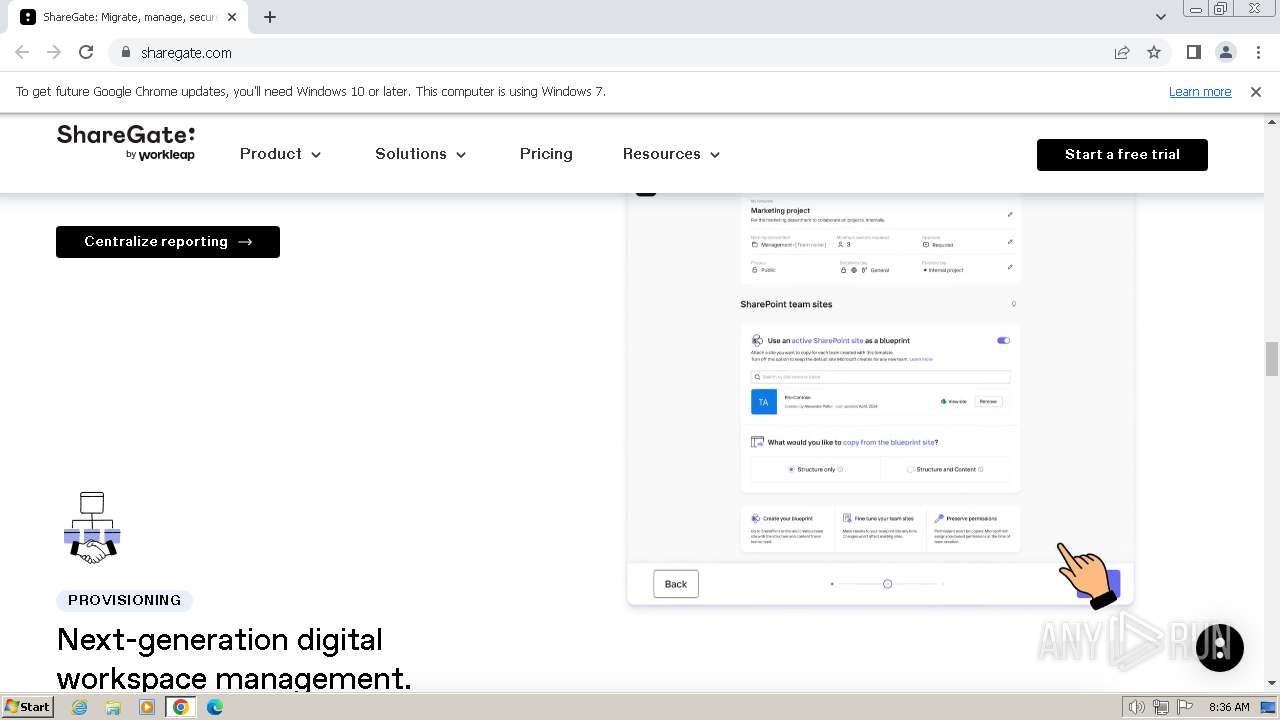The width and height of the screenshot is (1280, 720).
Task: Select the Structure only radio option
Action: 791,469
